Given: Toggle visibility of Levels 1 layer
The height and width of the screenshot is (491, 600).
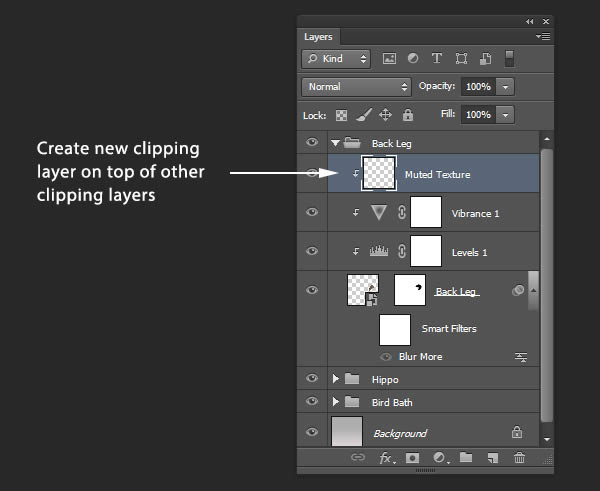Looking at the screenshot, I should click(312, 251).
